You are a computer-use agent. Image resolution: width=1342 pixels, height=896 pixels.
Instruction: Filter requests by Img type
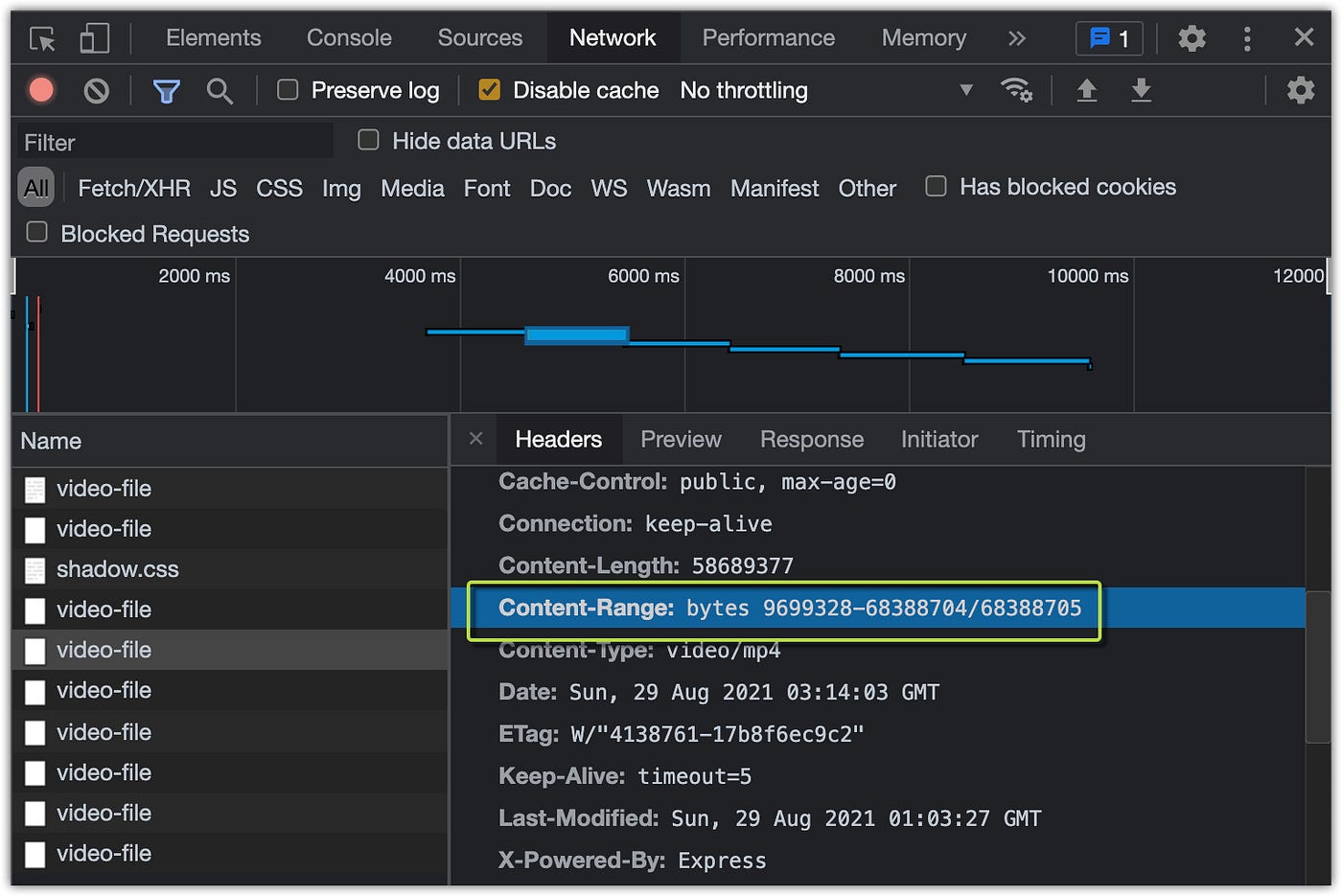click(x=341, y=188)
